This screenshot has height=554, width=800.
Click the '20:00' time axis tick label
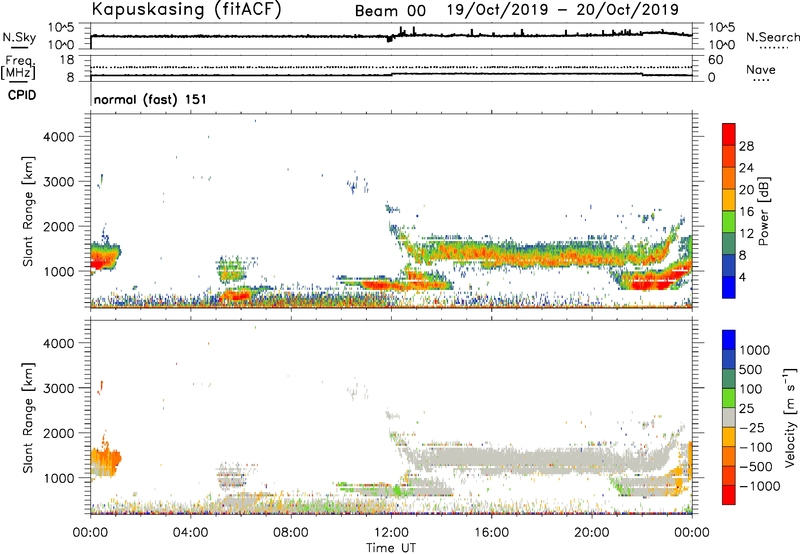[592, 533]
